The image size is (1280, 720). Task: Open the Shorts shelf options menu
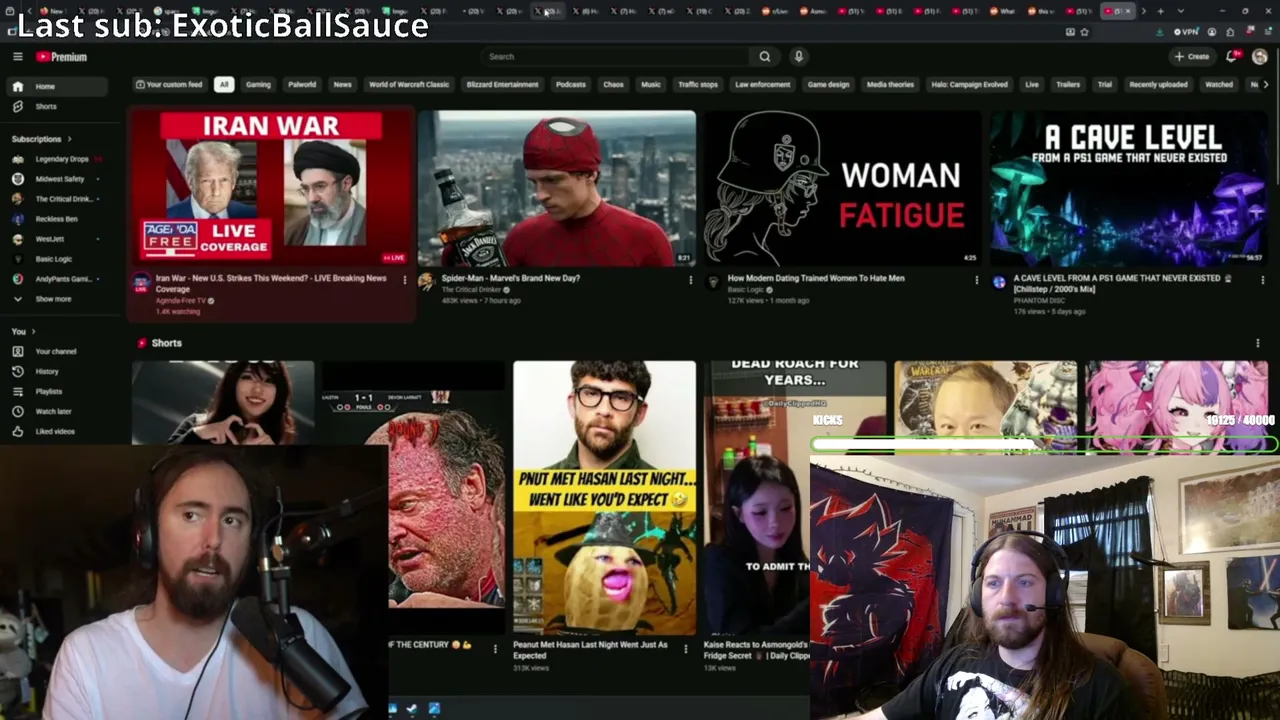coord(1257,344)
